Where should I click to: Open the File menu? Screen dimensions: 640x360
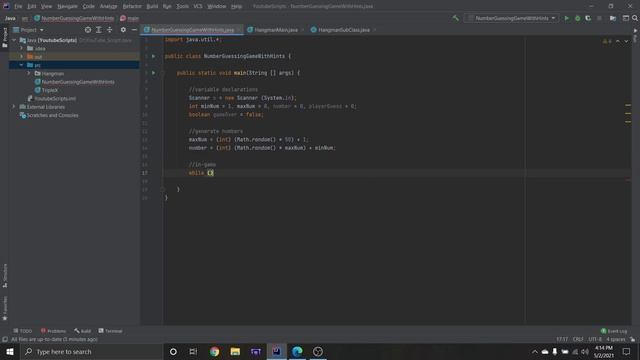[x=18, y=6]
